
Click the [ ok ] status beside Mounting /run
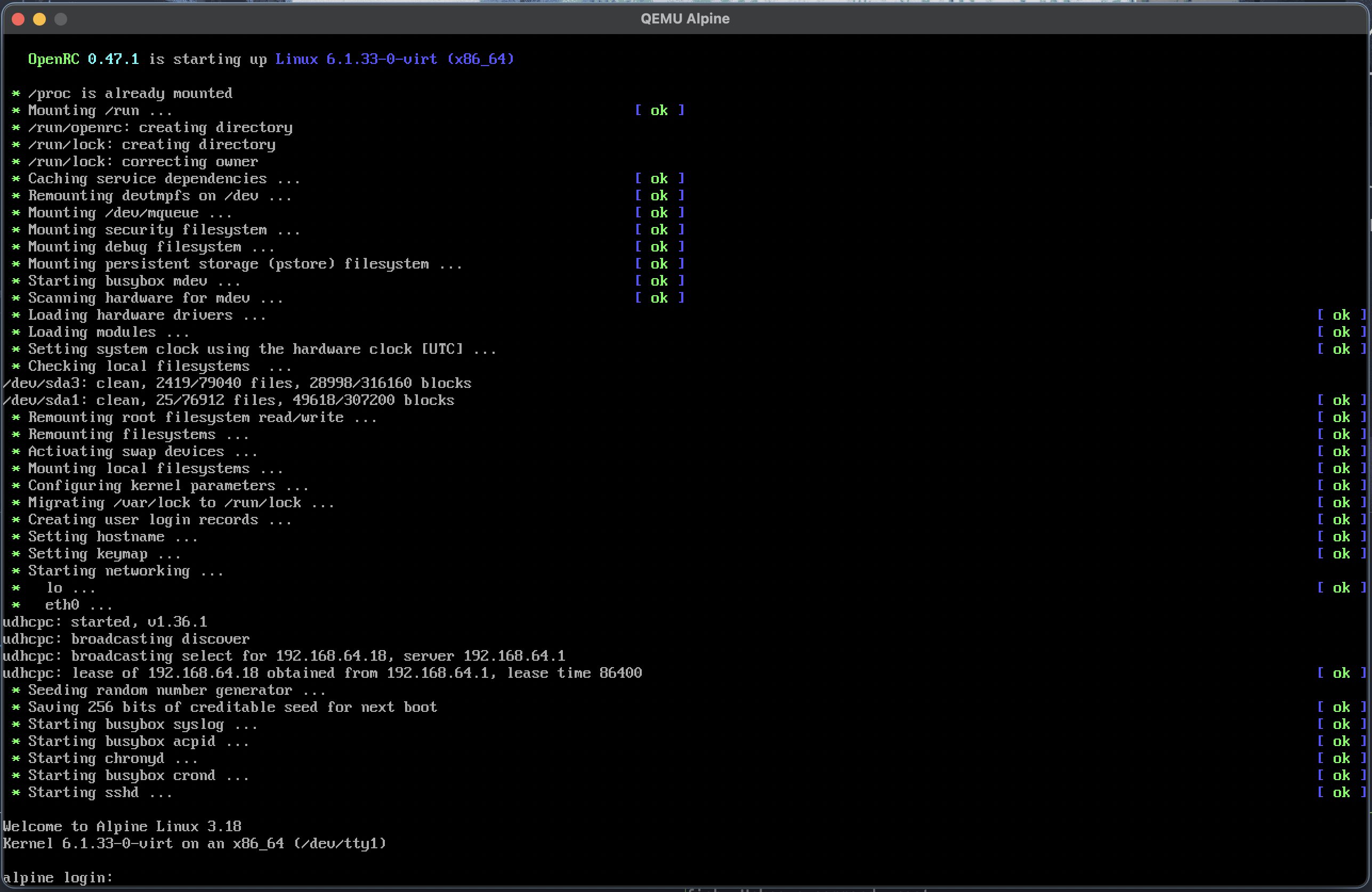(x=659, y=110)
